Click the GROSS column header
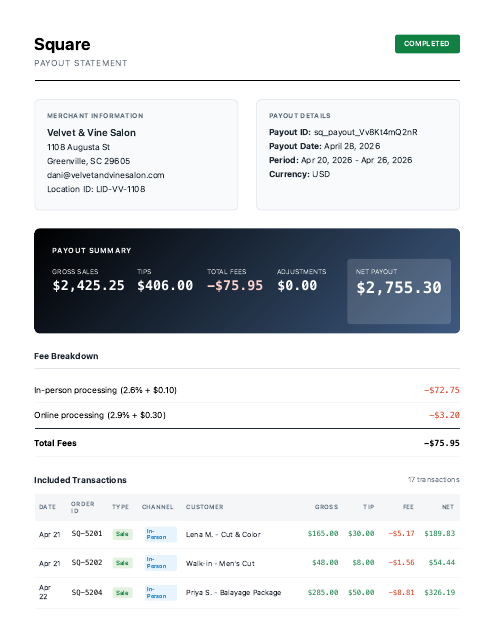 [x=326, y=507]
